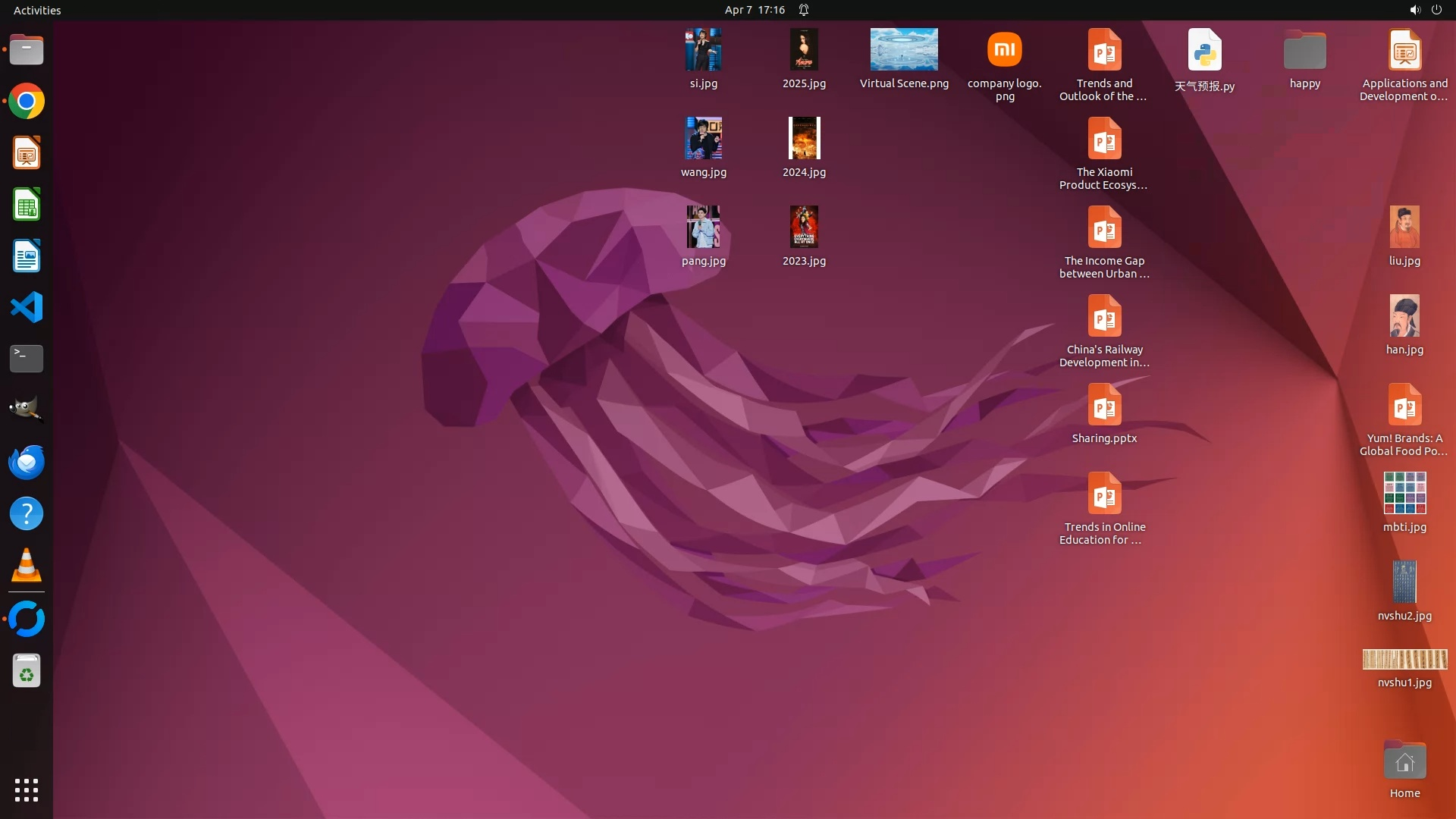Open LibreOffice Impress from the dock
The height and width of the screenshot is (819, 1456).
(x=27, y=153)
